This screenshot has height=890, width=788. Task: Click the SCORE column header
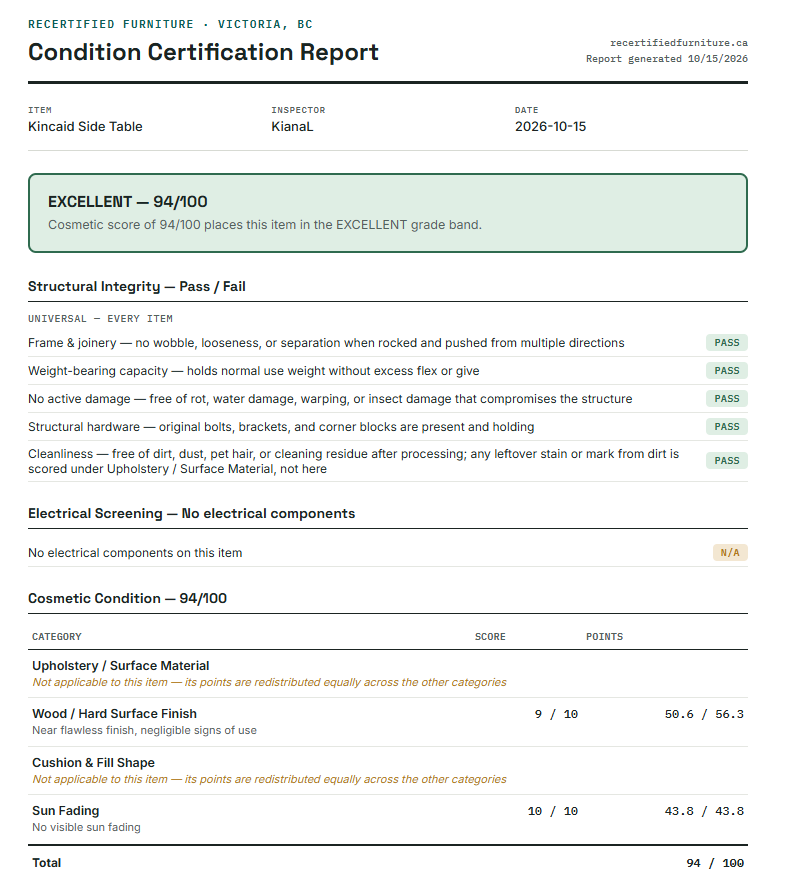click(490, 637)
